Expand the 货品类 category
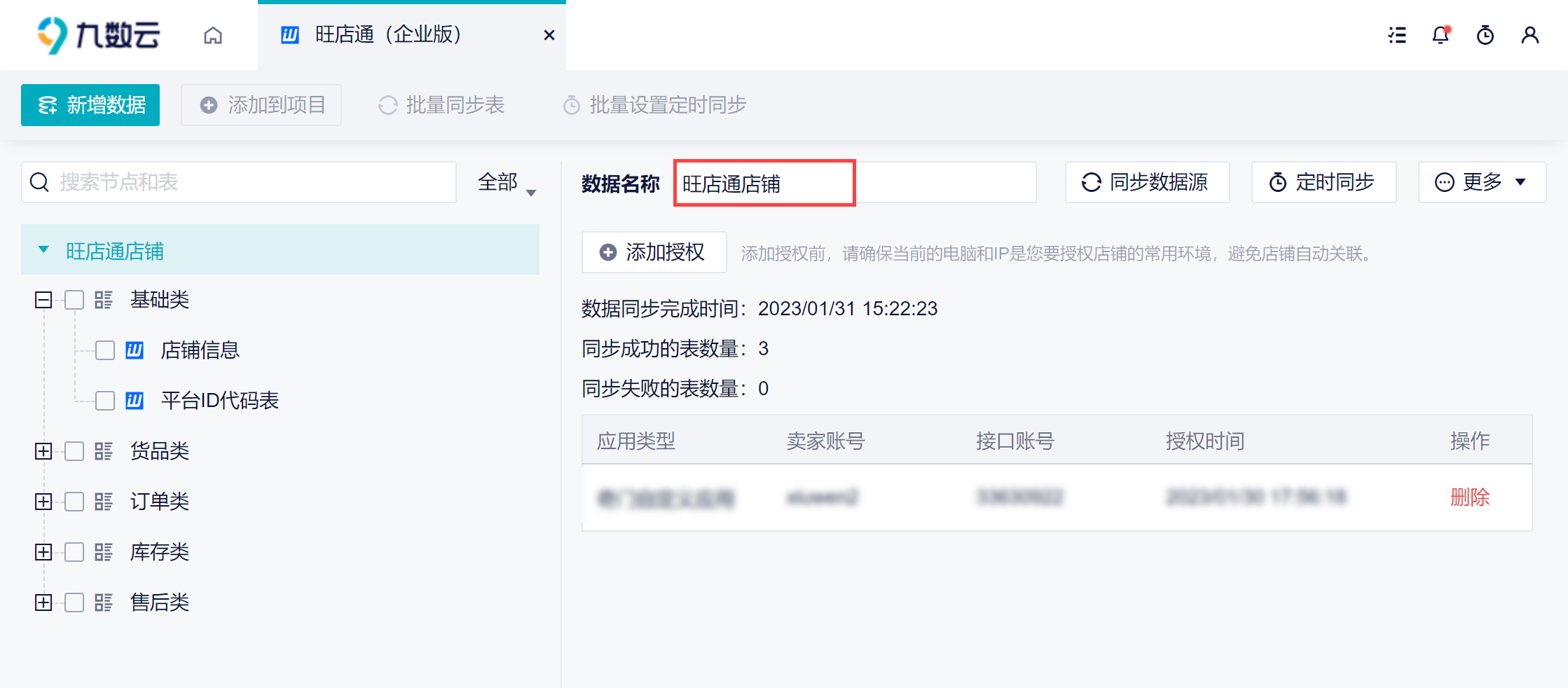 (x=43, y=451)
